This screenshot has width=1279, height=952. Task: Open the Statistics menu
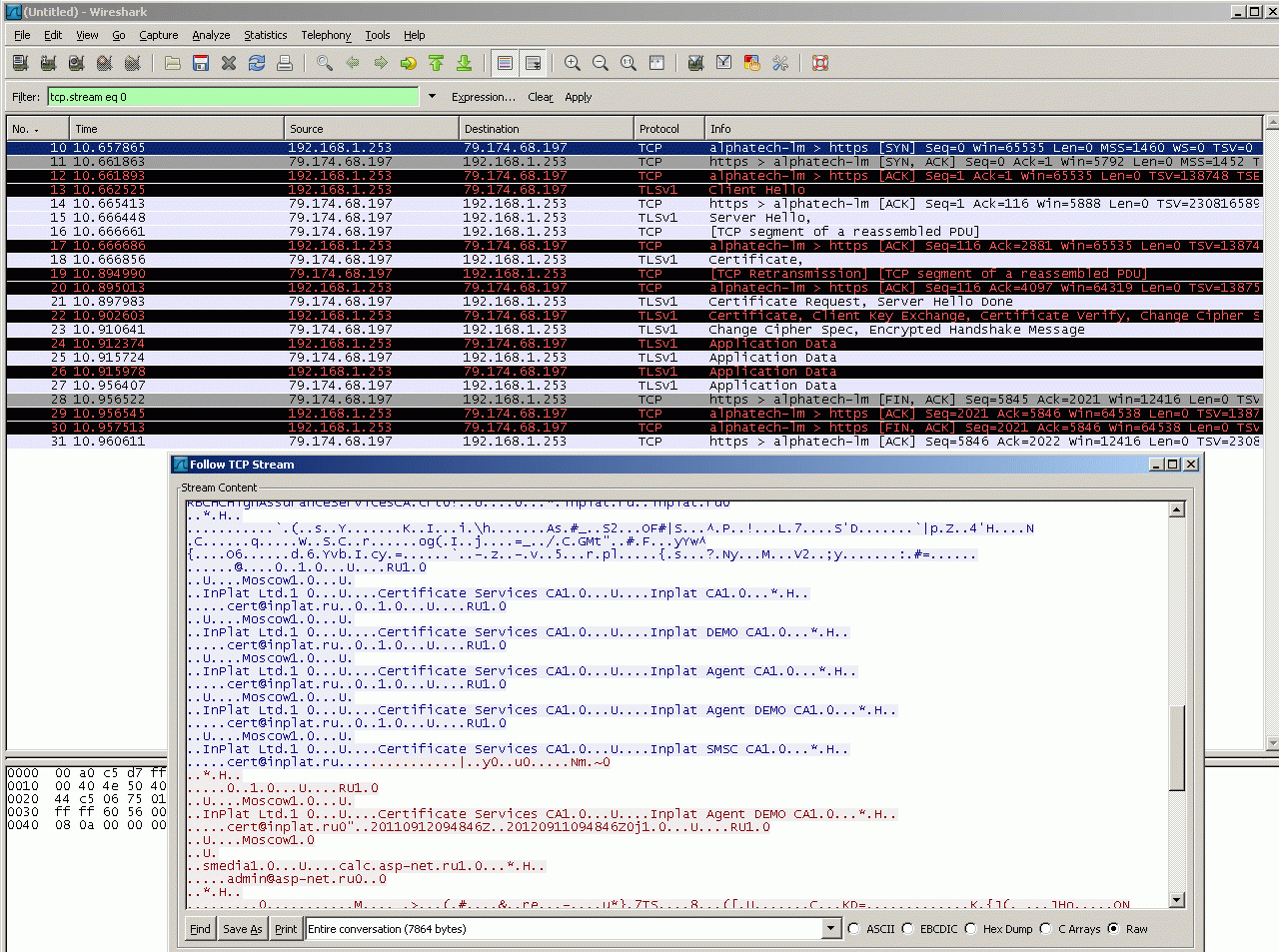pos(265,35)
